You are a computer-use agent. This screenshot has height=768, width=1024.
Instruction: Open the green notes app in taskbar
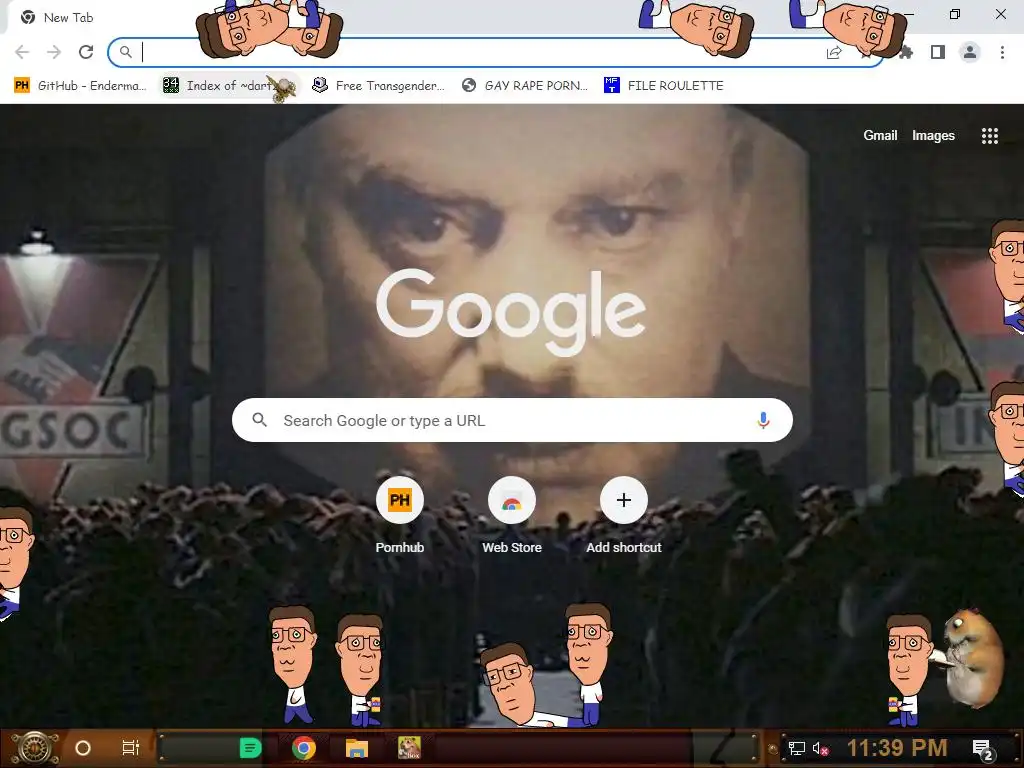pyautogui.click(x=250, y=748)
